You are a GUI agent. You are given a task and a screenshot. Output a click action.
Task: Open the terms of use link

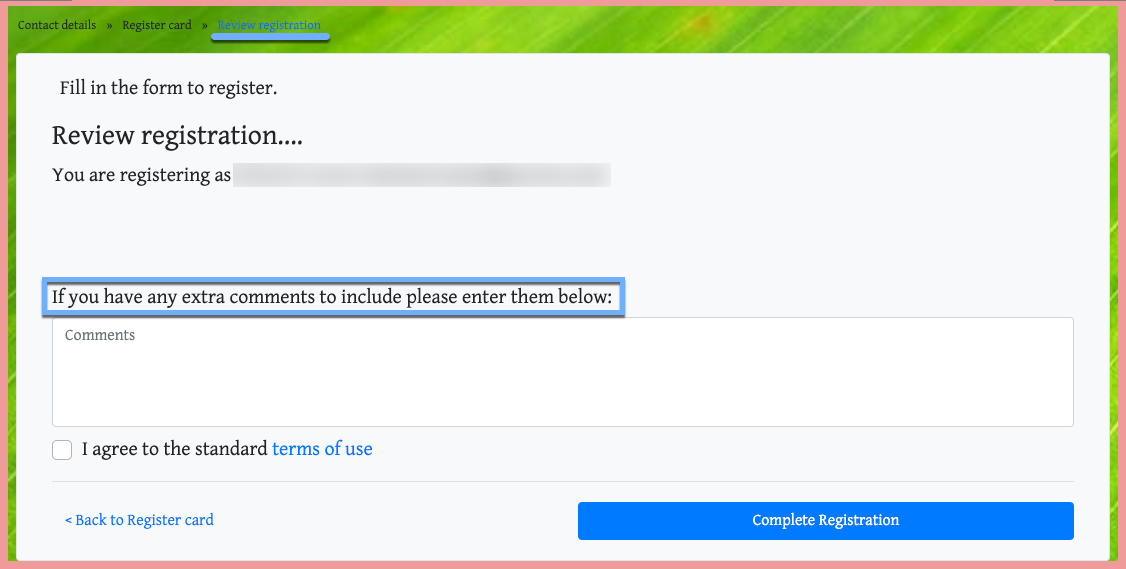point(322,449)
